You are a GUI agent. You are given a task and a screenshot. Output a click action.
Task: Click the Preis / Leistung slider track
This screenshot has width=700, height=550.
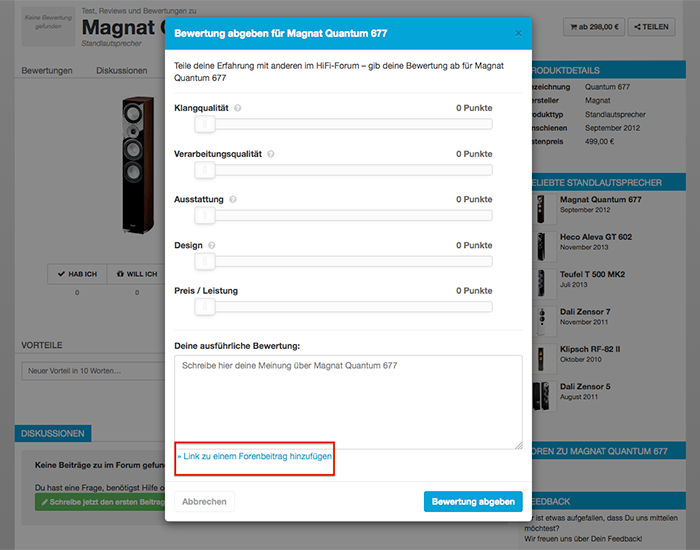(344, 307)
